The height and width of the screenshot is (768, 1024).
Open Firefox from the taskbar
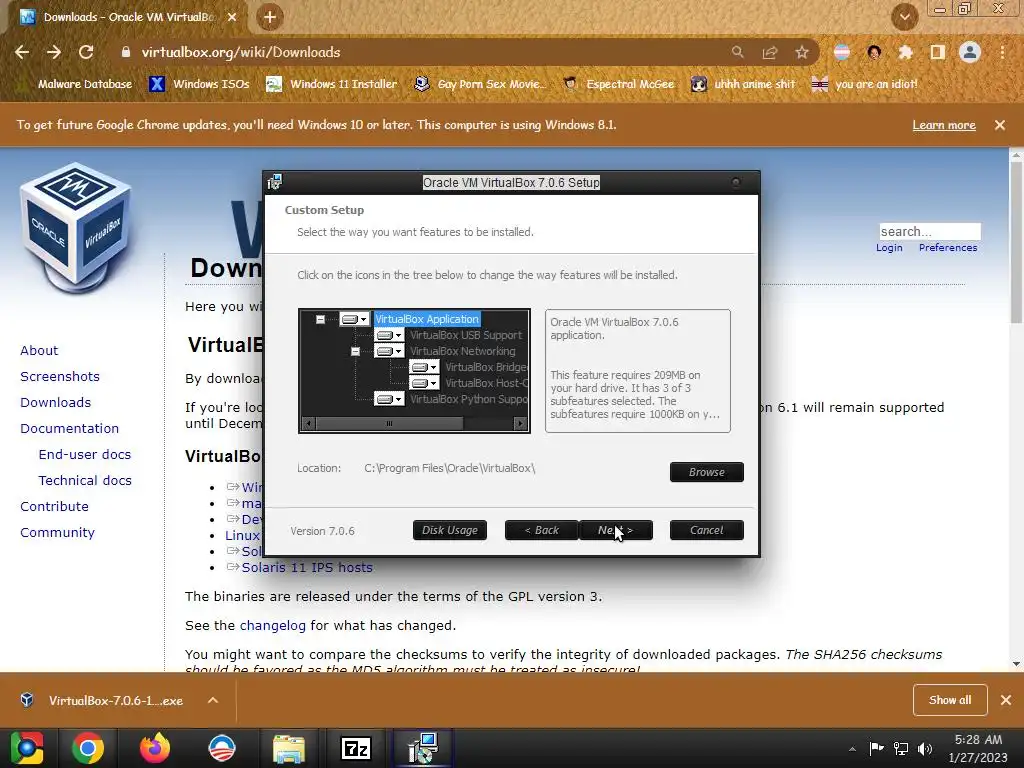(x=155, y=748)
